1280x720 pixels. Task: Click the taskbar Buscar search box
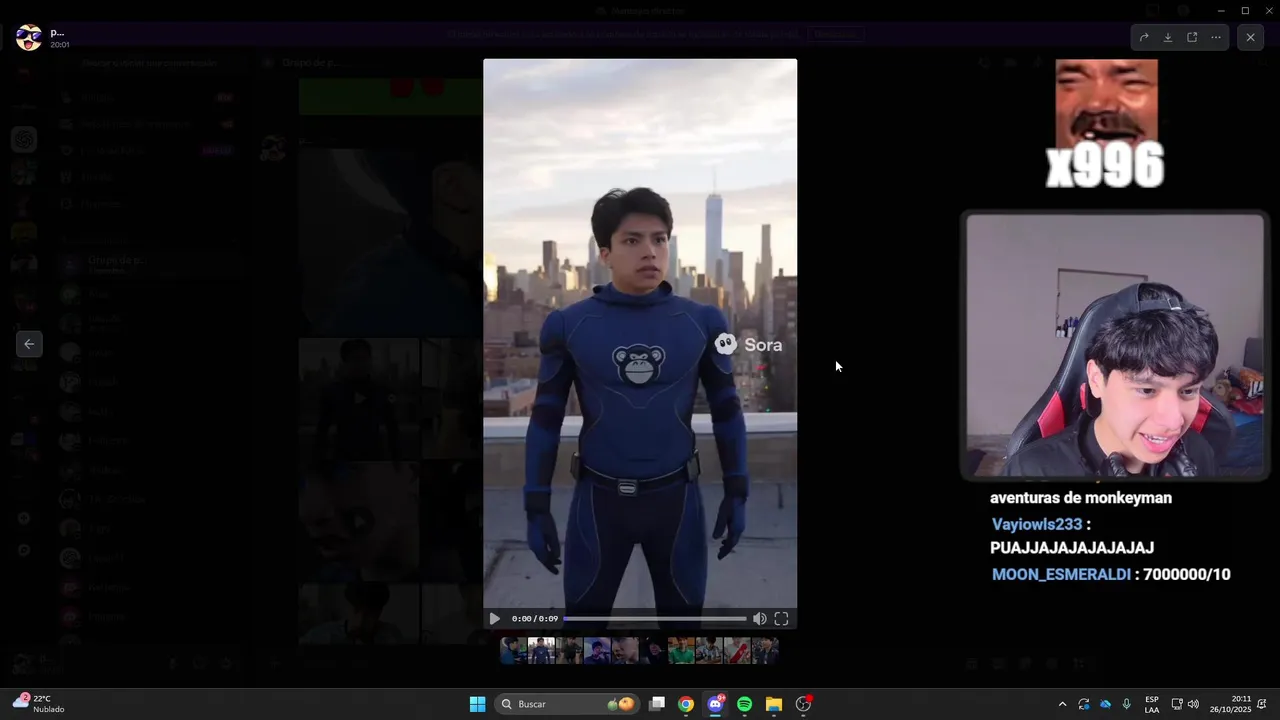(x=568, y=704)
